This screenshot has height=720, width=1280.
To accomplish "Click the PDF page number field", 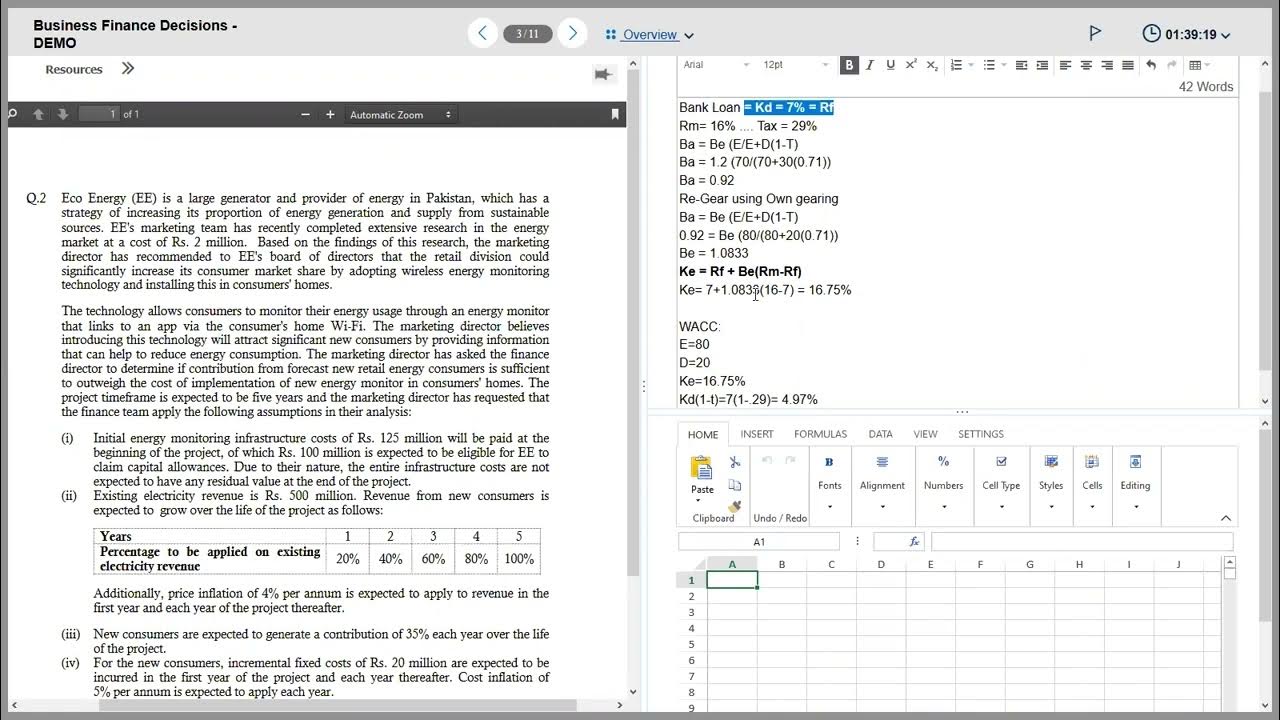I will tap(99, 114).
